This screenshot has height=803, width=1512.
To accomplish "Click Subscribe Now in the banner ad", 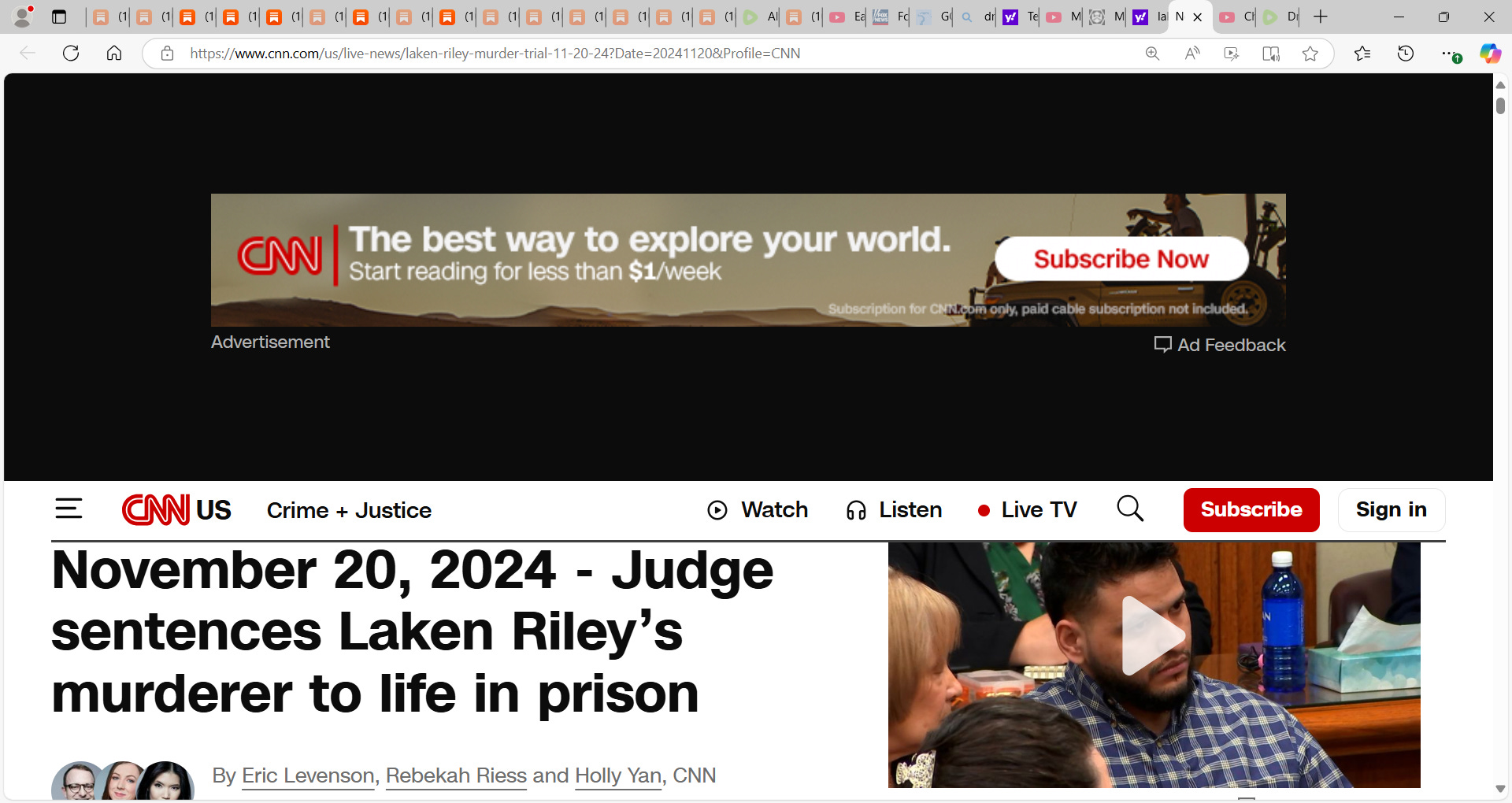I will (1121, 258).
